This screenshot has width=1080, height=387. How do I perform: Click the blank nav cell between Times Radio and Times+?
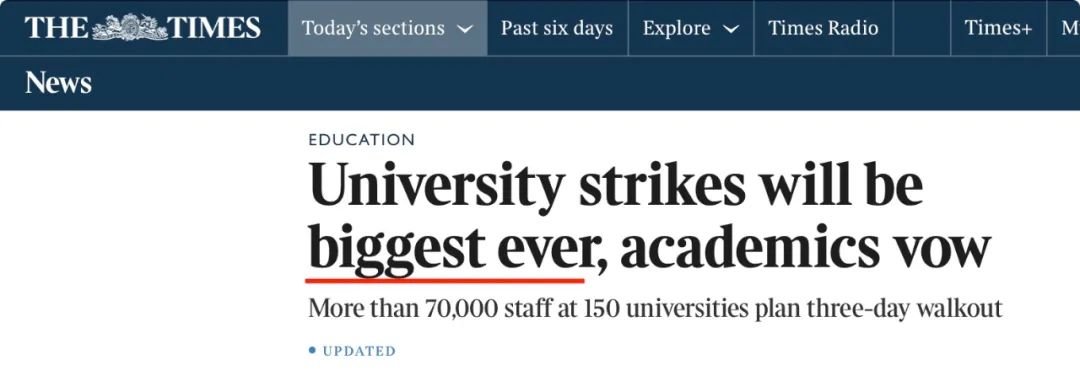[922, 28]
